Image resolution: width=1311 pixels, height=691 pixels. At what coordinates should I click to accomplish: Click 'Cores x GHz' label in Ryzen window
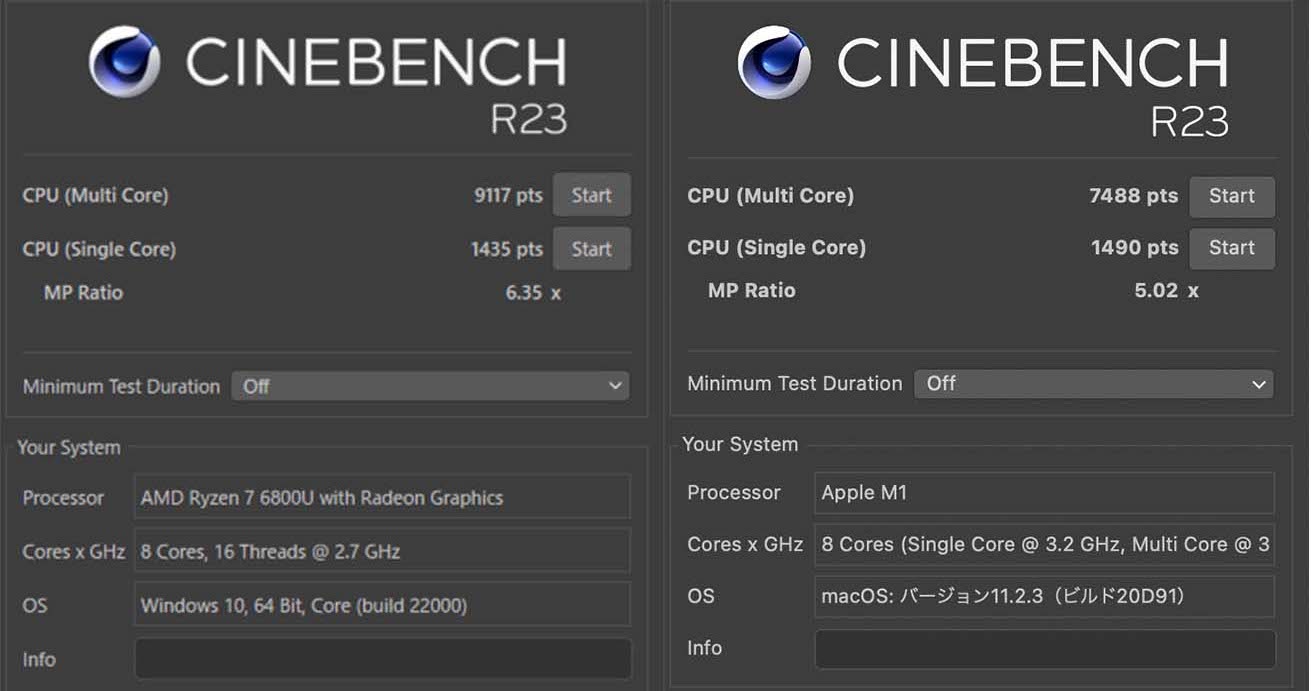point(73,551)
